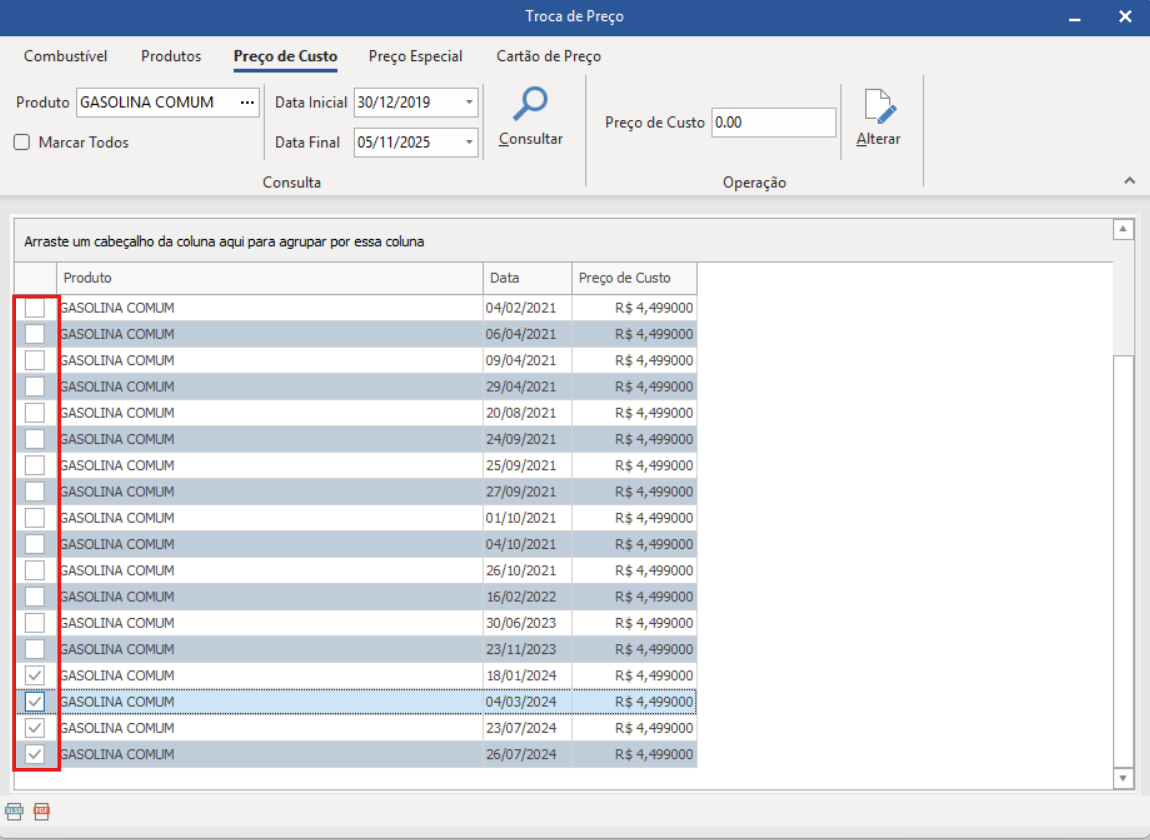Open the Preço Especial tab
1150x840 pixels.
pos(415,57)
